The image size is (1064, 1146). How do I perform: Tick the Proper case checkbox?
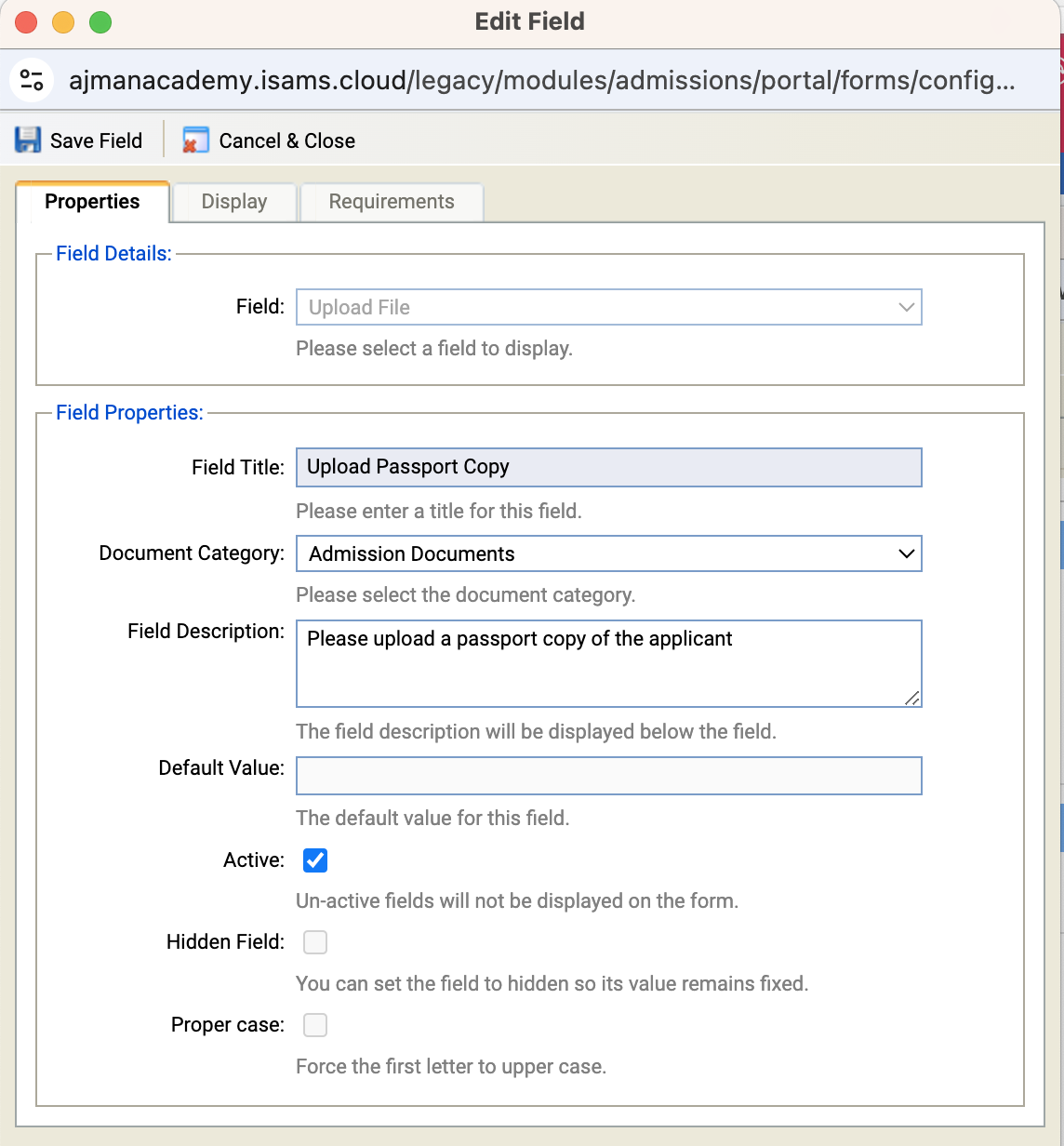315,1025
